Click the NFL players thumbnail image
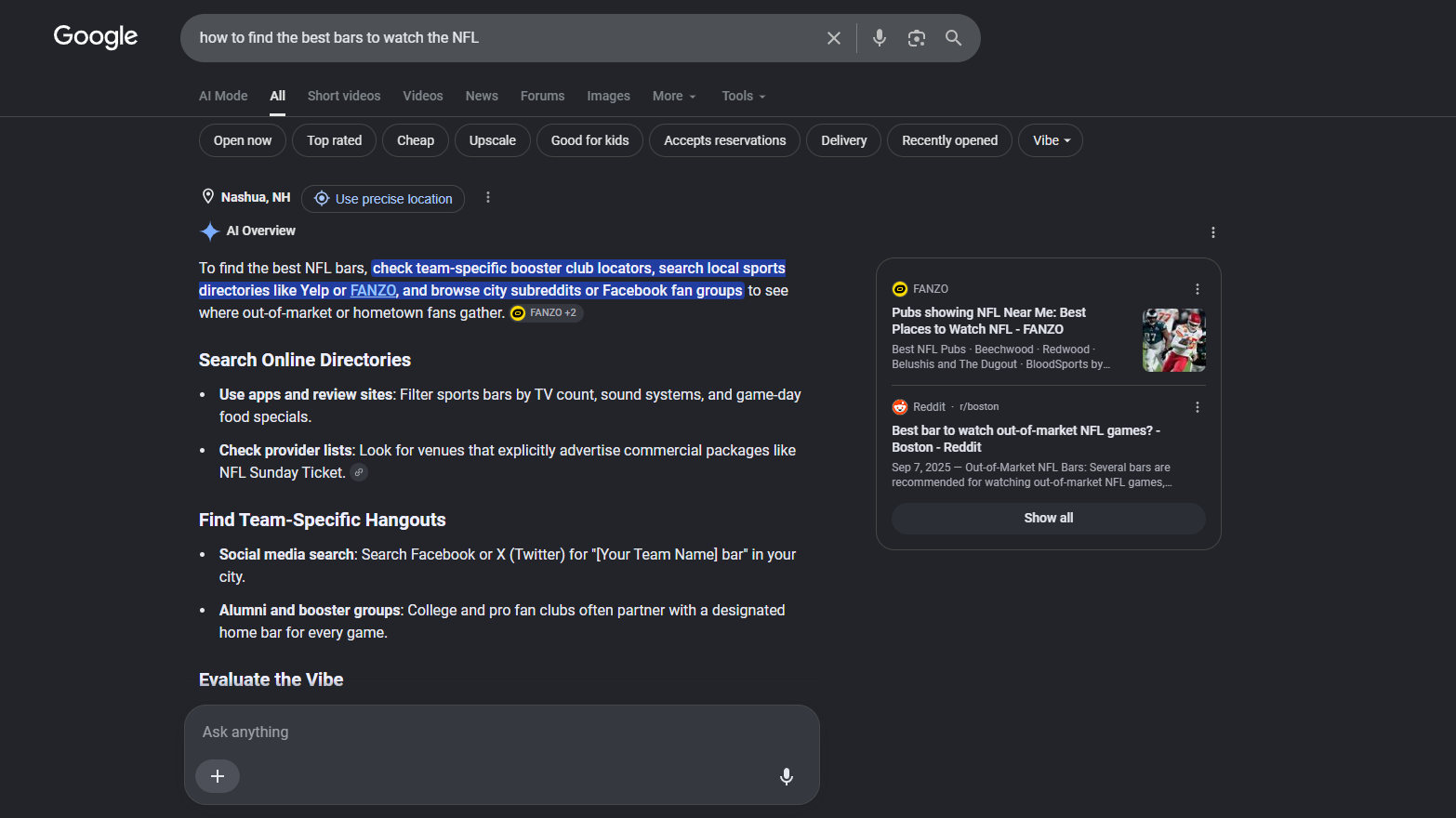The height and width of the screenshot is (818, 1456). pyautogui.click(x=1174, y=340)
